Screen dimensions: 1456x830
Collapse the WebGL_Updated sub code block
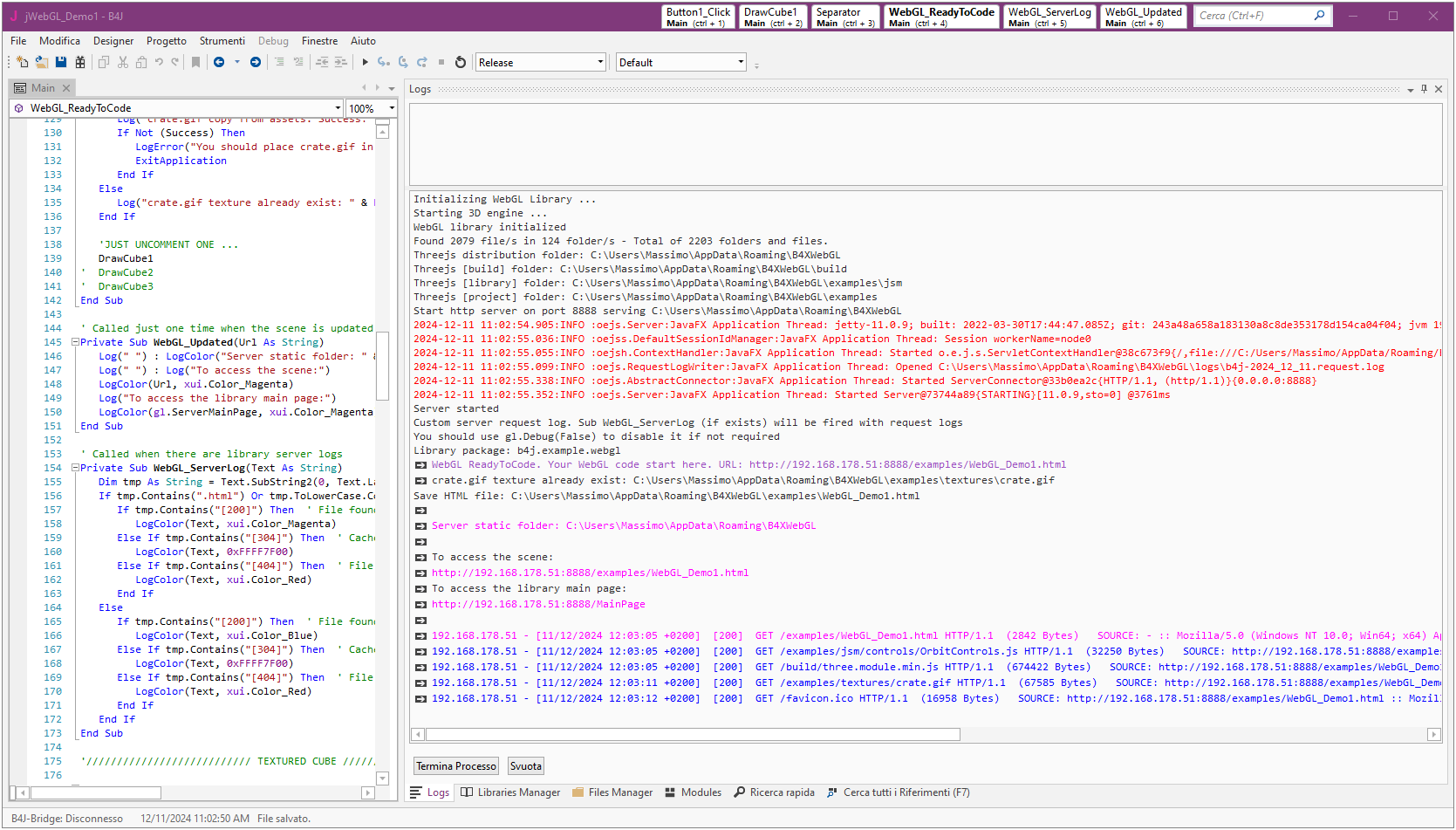(75, 342)
